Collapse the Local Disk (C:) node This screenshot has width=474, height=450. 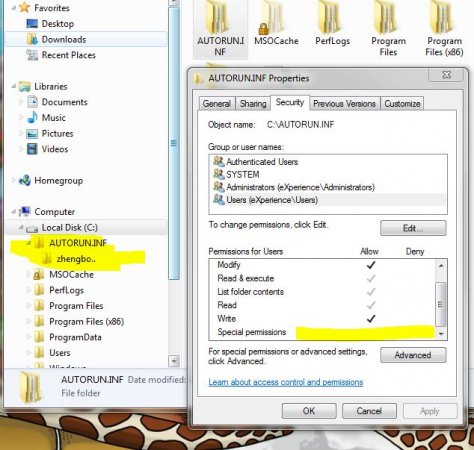[x=21, y=227]
